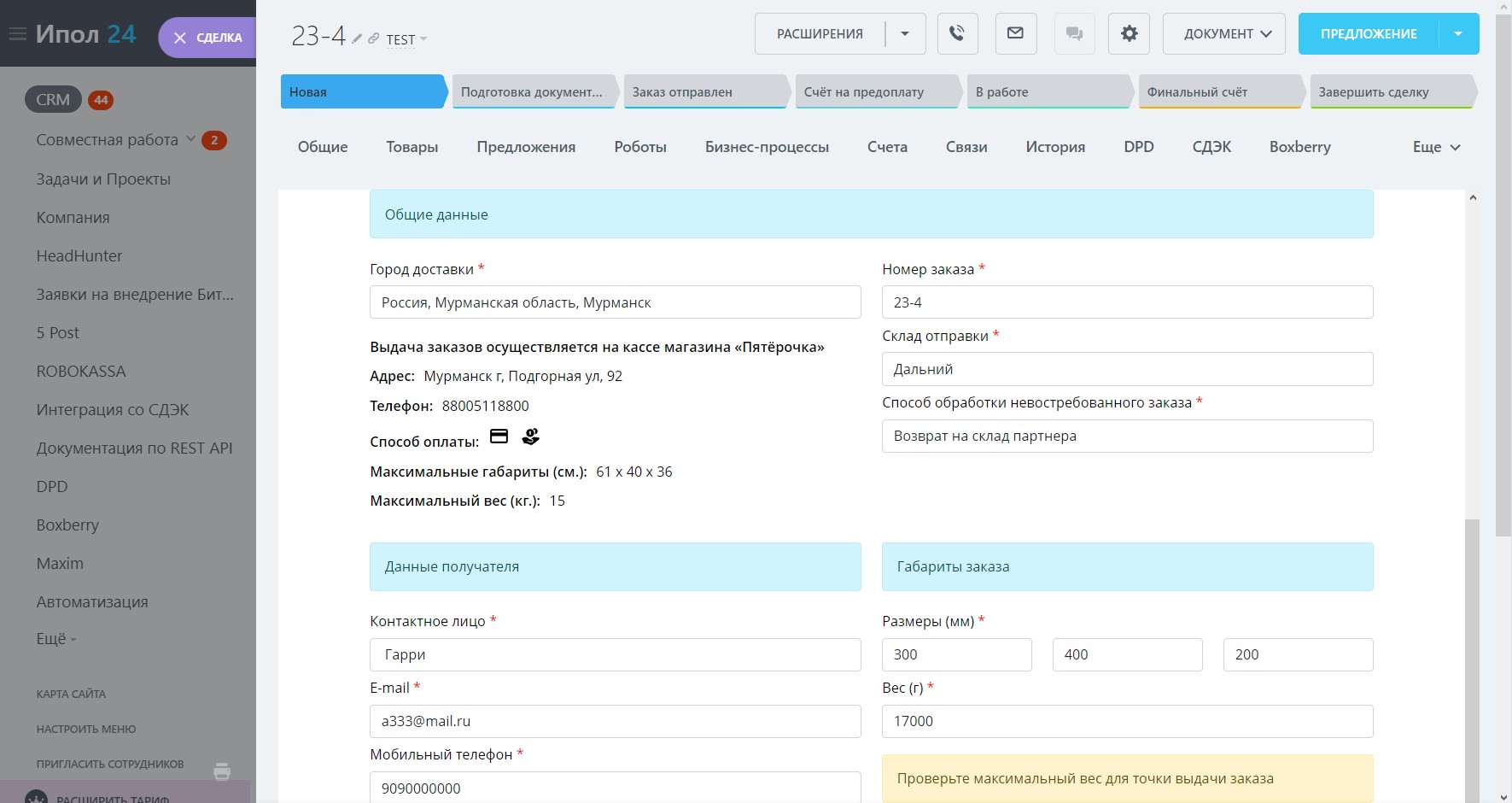Open deal settings via gear icon
Screen dimensions: 1512x803
[x=1129, y=34]
